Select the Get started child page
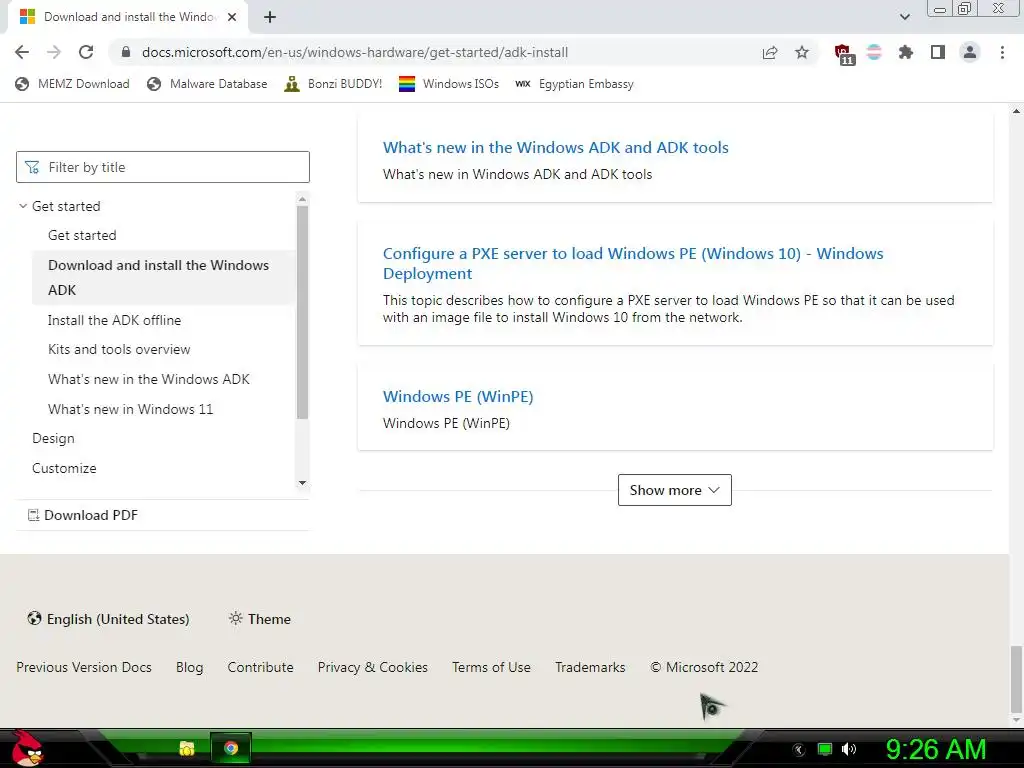 coord(82,235)
